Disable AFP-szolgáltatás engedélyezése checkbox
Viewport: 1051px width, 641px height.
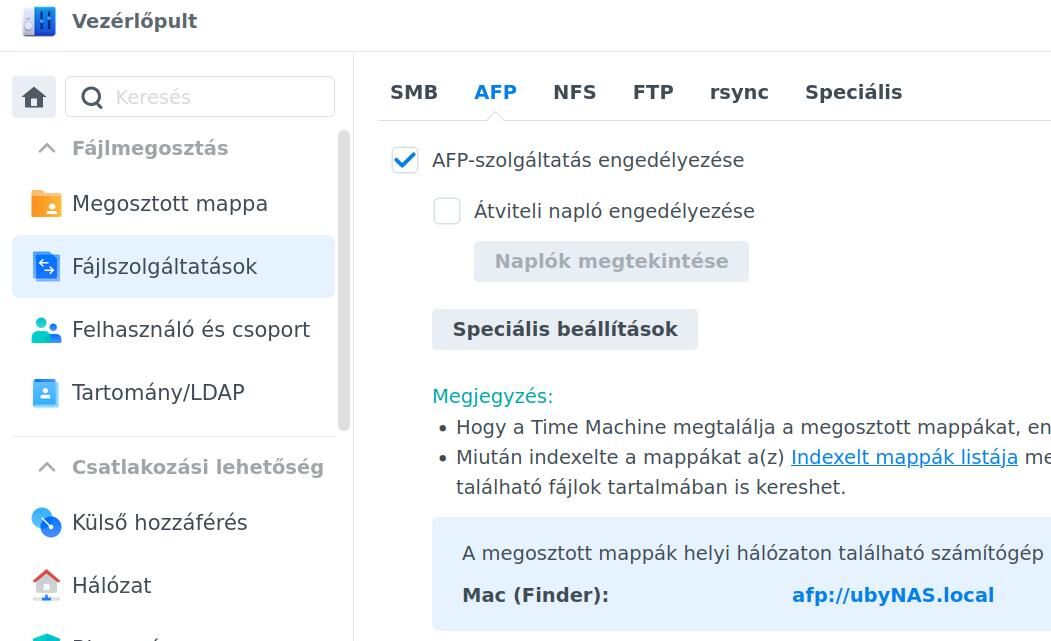[405, 160]
